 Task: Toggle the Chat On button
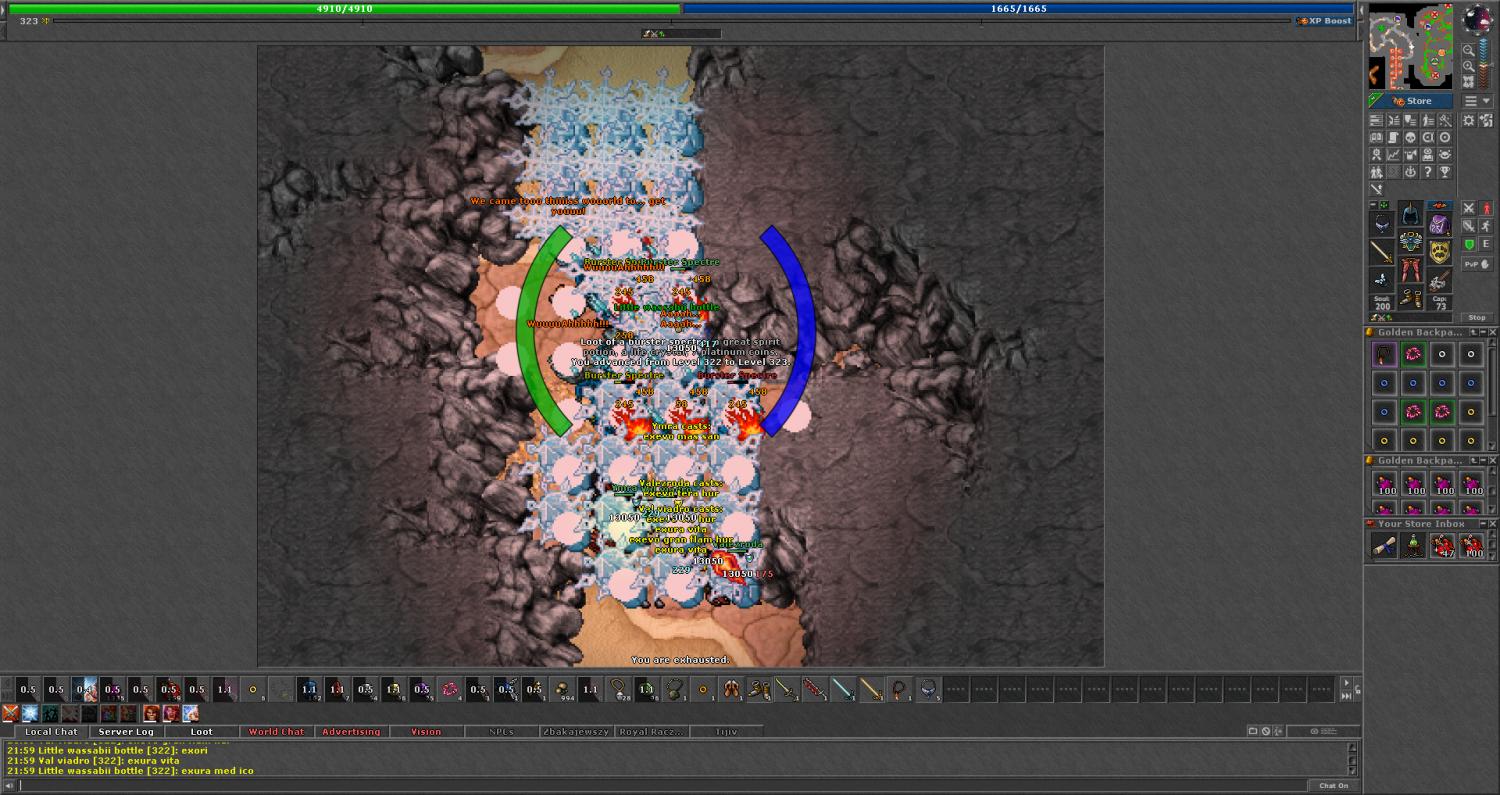1334,785
